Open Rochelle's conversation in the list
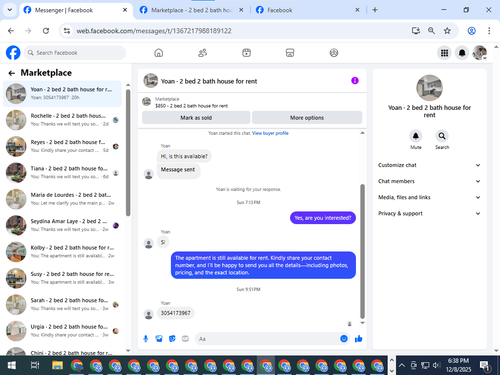 (62, 120)
